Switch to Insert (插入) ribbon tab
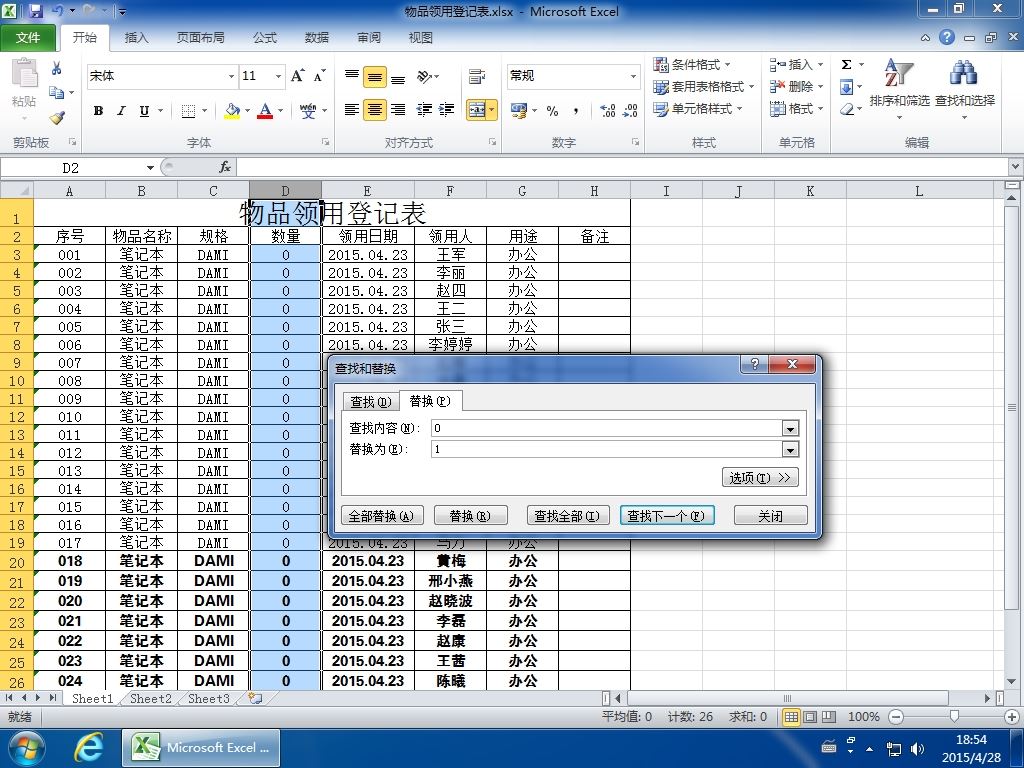Image resolution: width=1024 pixels, height=768 pixels. (x=136, y=37)
